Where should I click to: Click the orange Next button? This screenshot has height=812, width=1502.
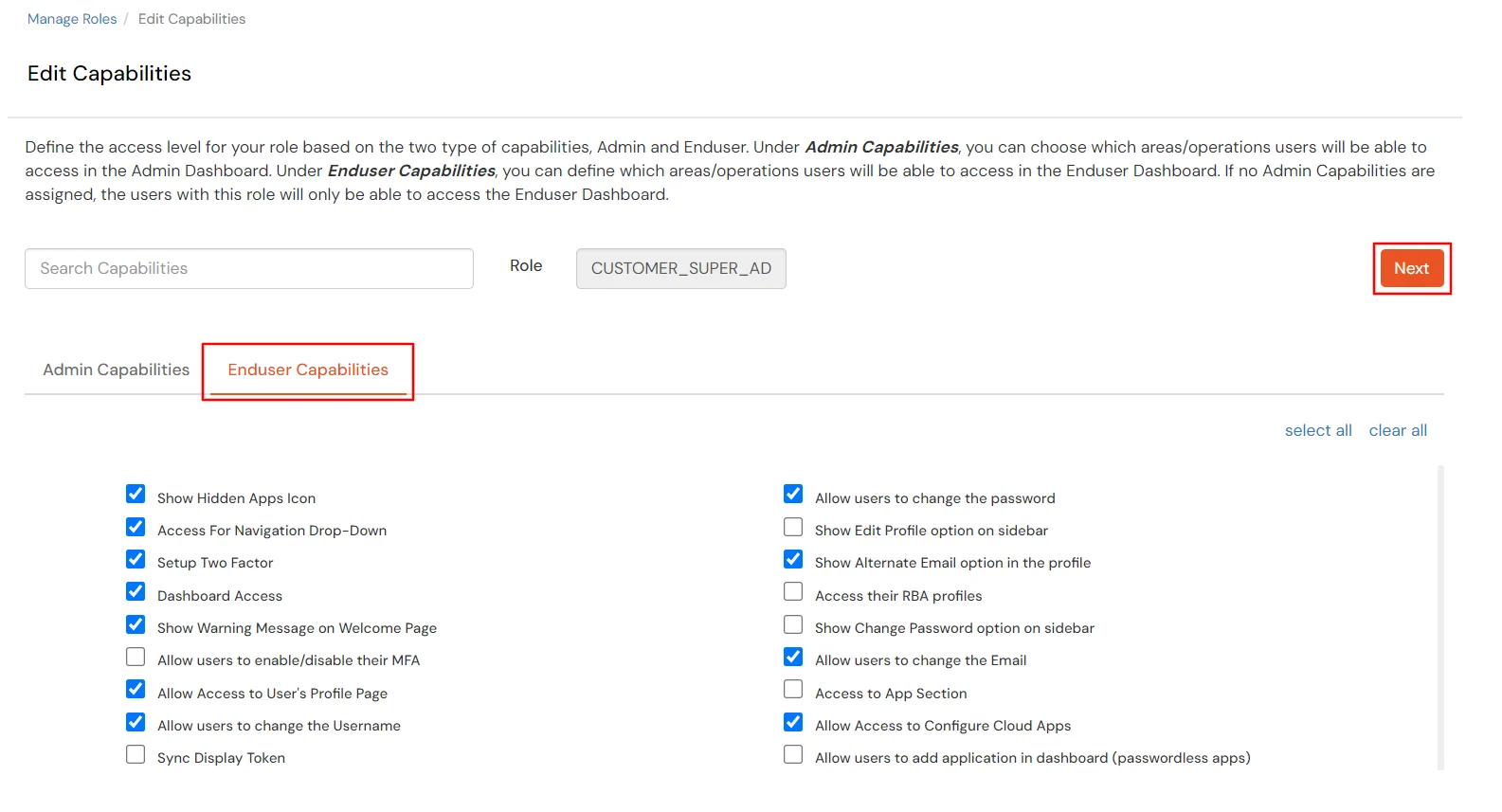1411,268
